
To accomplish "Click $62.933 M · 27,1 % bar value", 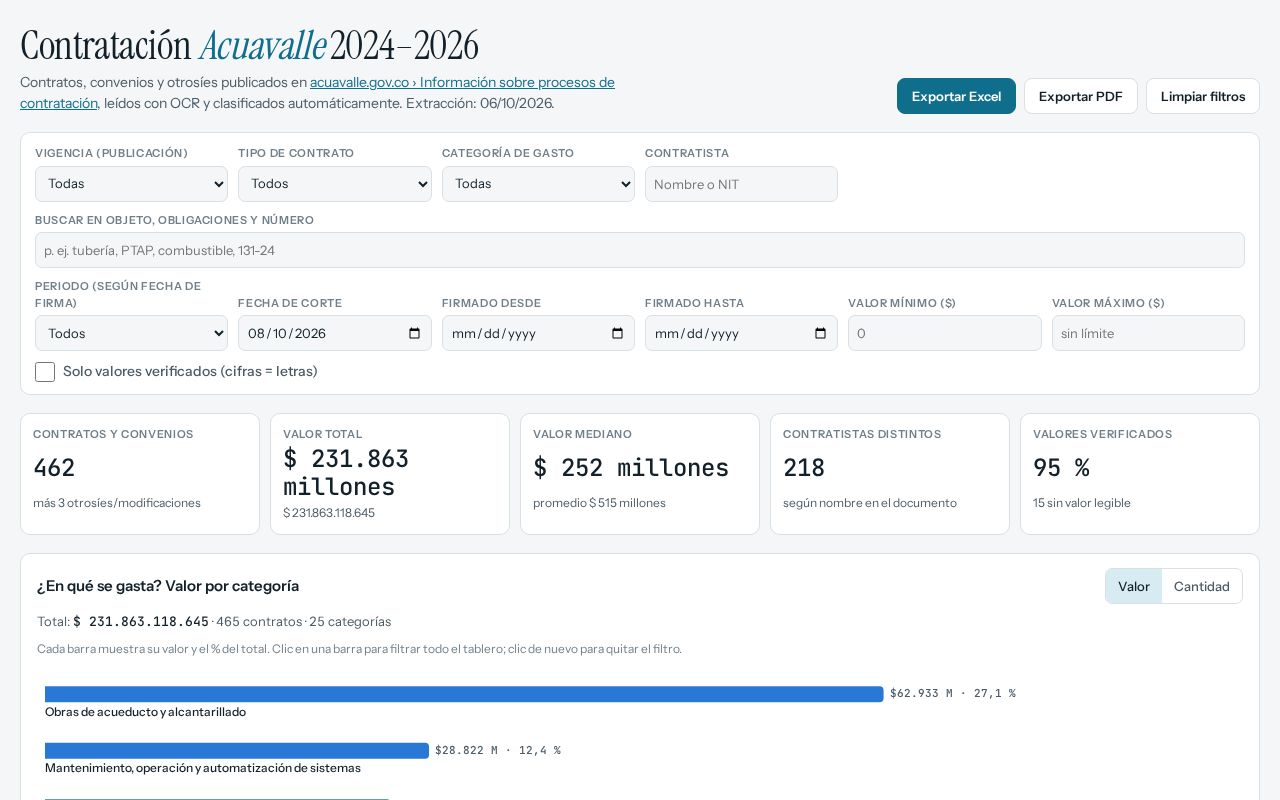I will point(953,694).
